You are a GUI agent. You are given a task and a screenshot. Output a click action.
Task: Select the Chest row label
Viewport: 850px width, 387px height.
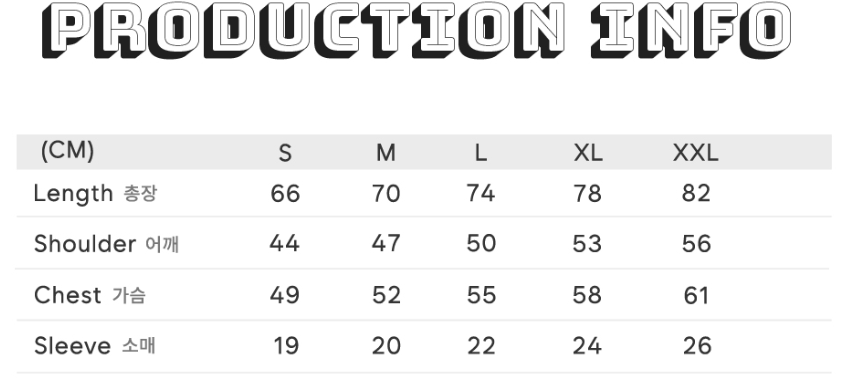click(x=89, y=295)
